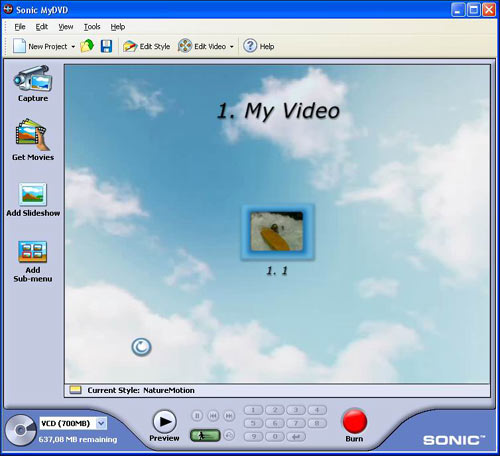Click the 1. My Video menu title
The width and height of the screenshot is (500, 456).
[278, 111]
